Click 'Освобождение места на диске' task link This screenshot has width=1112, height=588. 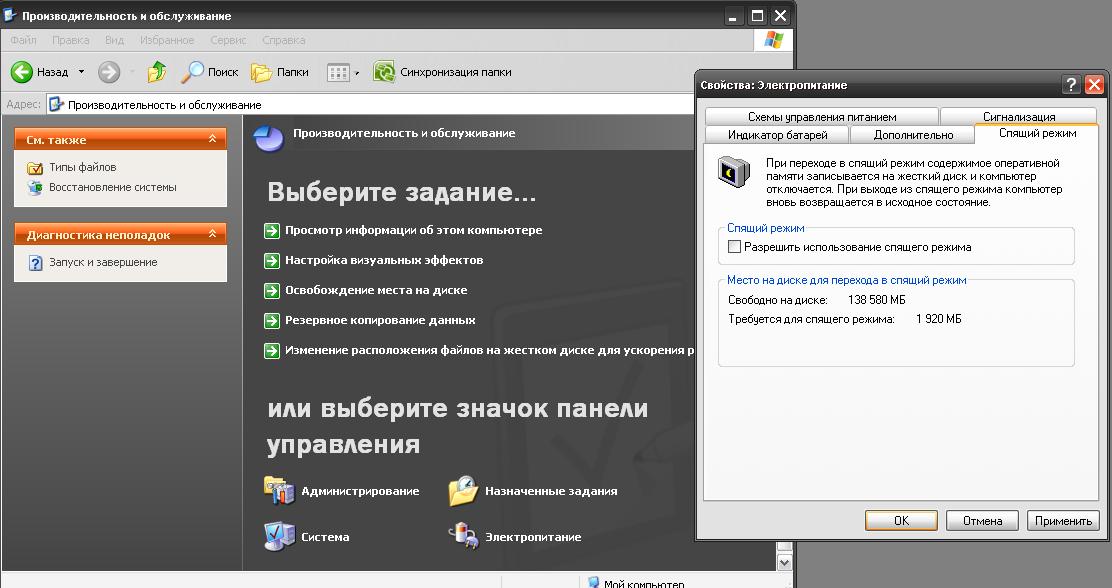pyautogui.click(x=375, y=290)
